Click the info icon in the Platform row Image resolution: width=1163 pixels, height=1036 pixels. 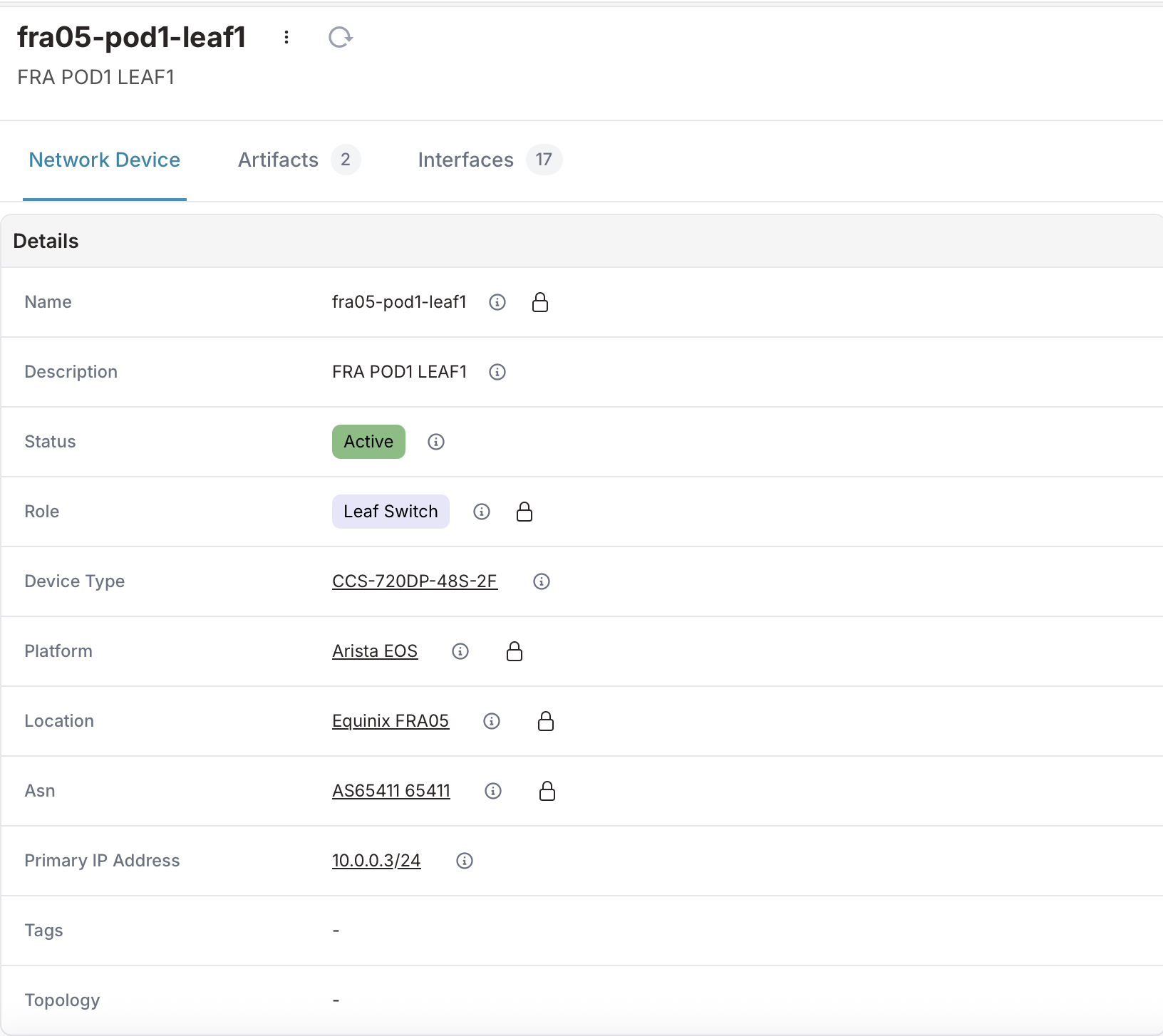[460, 651]
